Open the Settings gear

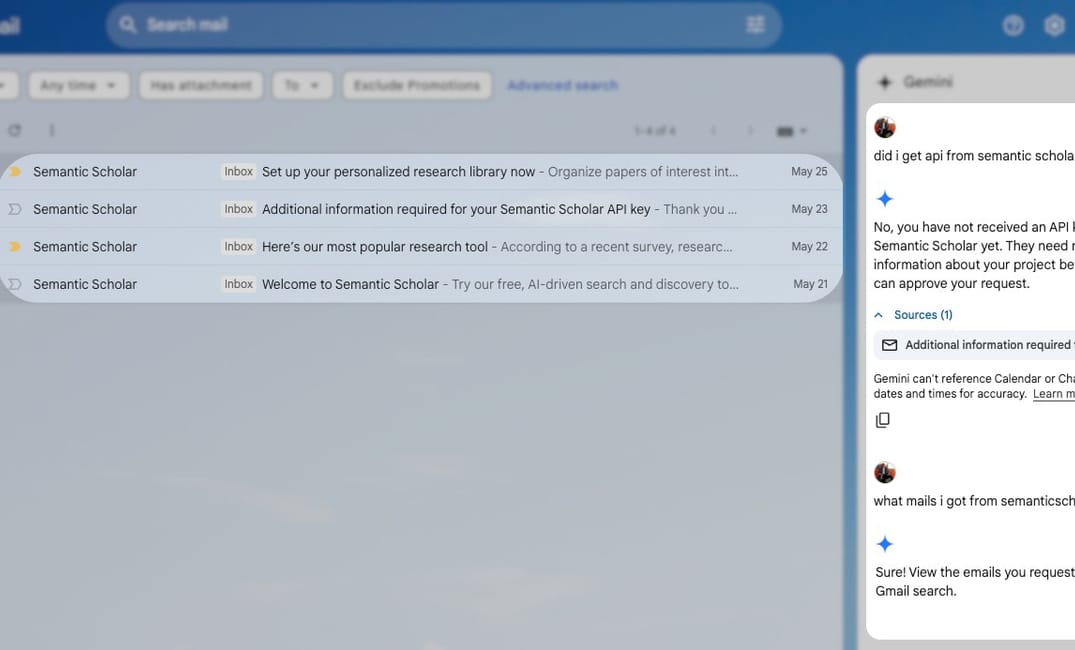tap(1054, 25)
